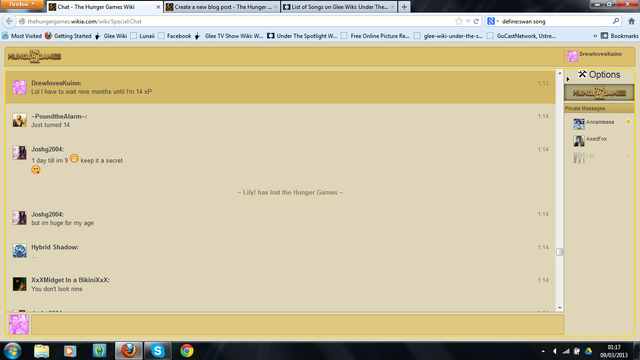640x360 pixels.
Task: Click the username DrewlovesKuinn in the chat message
Action: pos(56,83)
